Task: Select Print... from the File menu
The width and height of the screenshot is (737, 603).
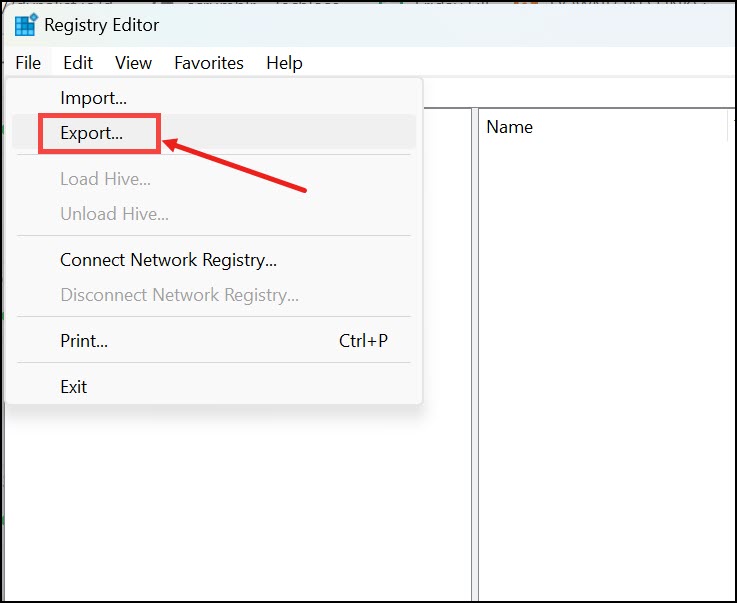Action: click(214, 341)
